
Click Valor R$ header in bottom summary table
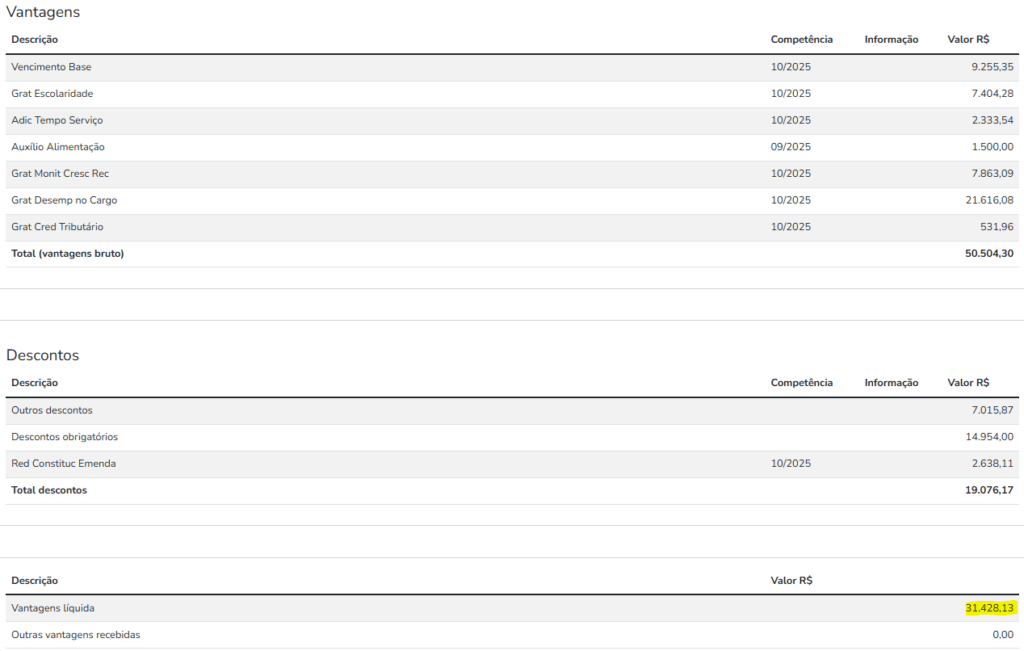coord(791,581)
